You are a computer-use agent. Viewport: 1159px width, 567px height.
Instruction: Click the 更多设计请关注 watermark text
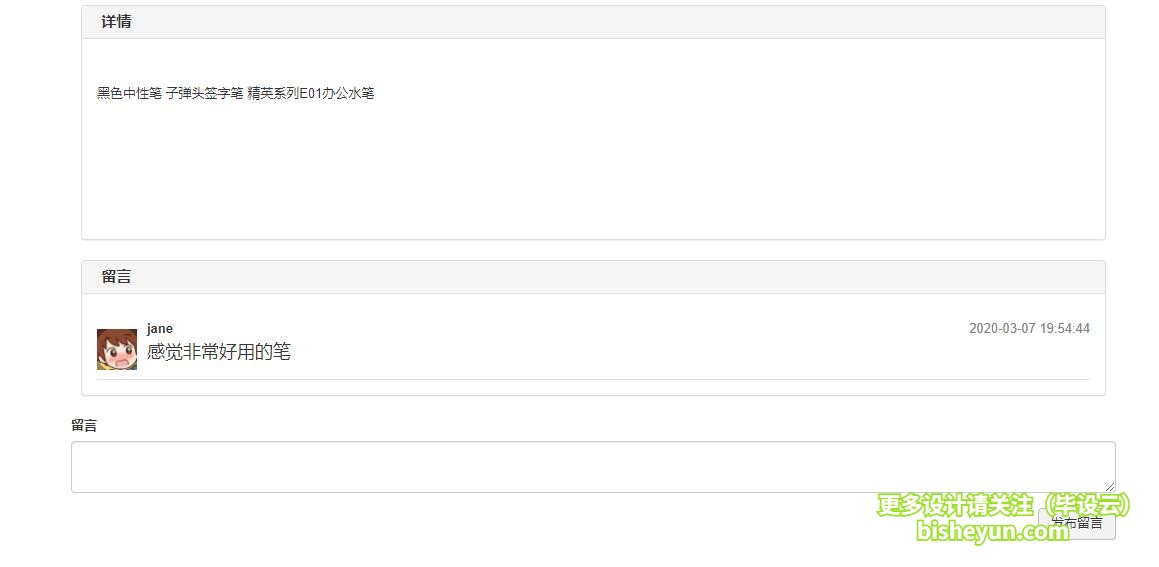tap(955, 506)
